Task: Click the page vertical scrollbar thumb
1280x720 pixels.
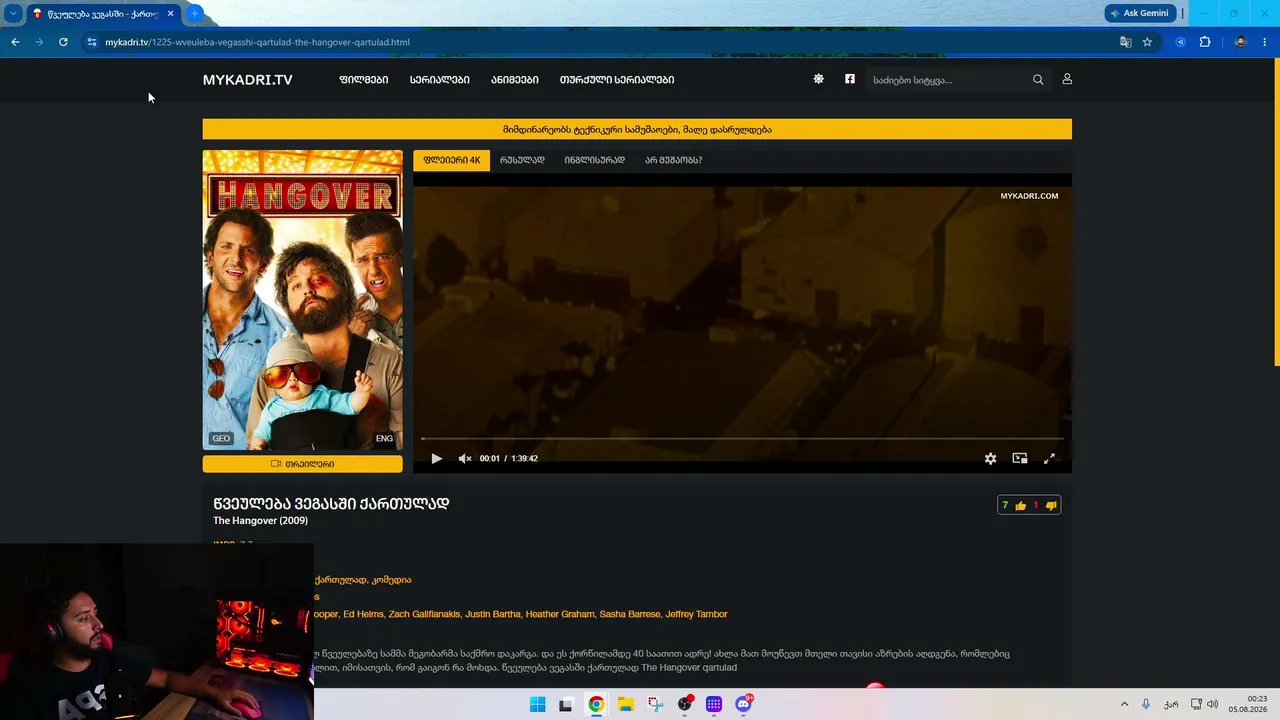Action: 1276,212
